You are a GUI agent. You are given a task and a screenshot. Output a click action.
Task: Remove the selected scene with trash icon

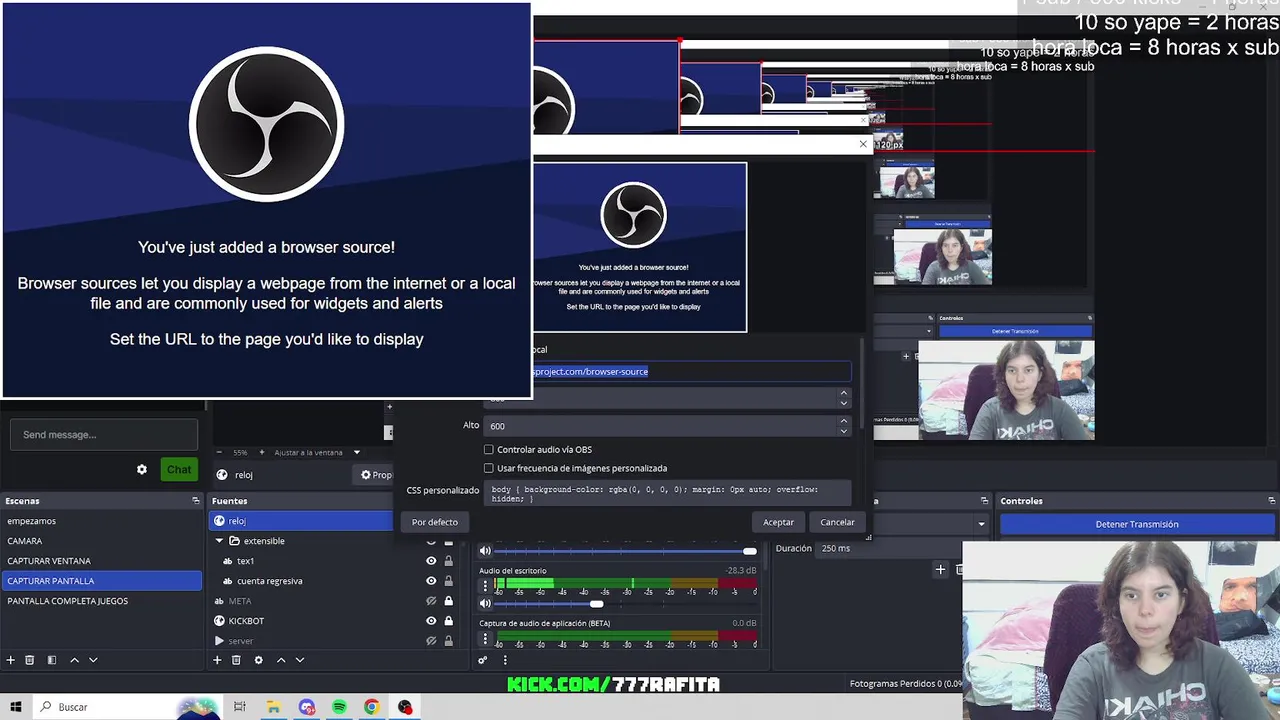click(x=30, y=660)
